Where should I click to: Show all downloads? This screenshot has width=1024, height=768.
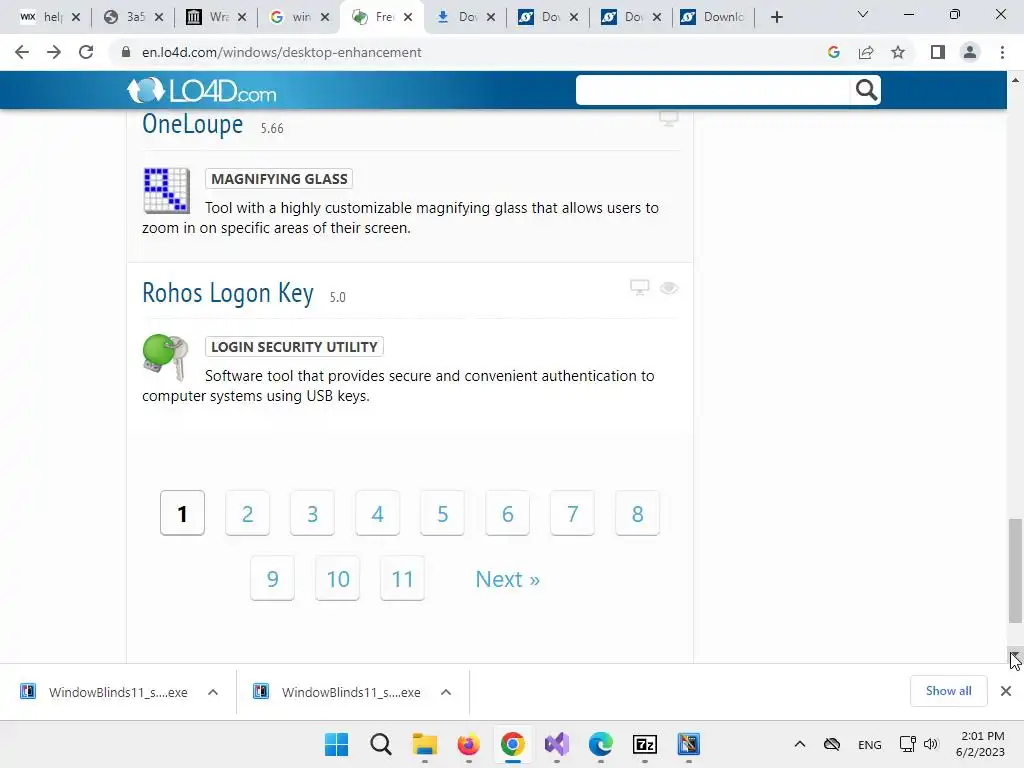pyautogui.click(x=948, y=691)
